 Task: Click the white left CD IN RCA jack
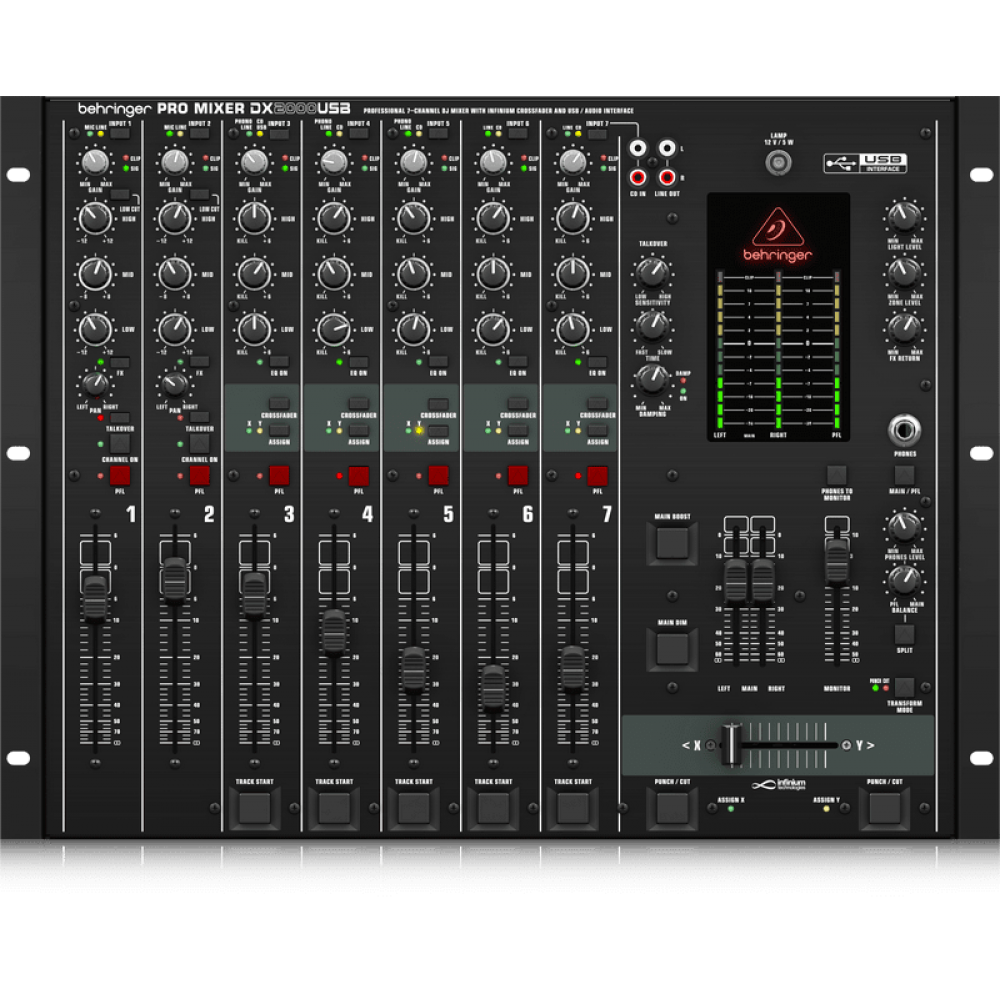coord(638,149)
